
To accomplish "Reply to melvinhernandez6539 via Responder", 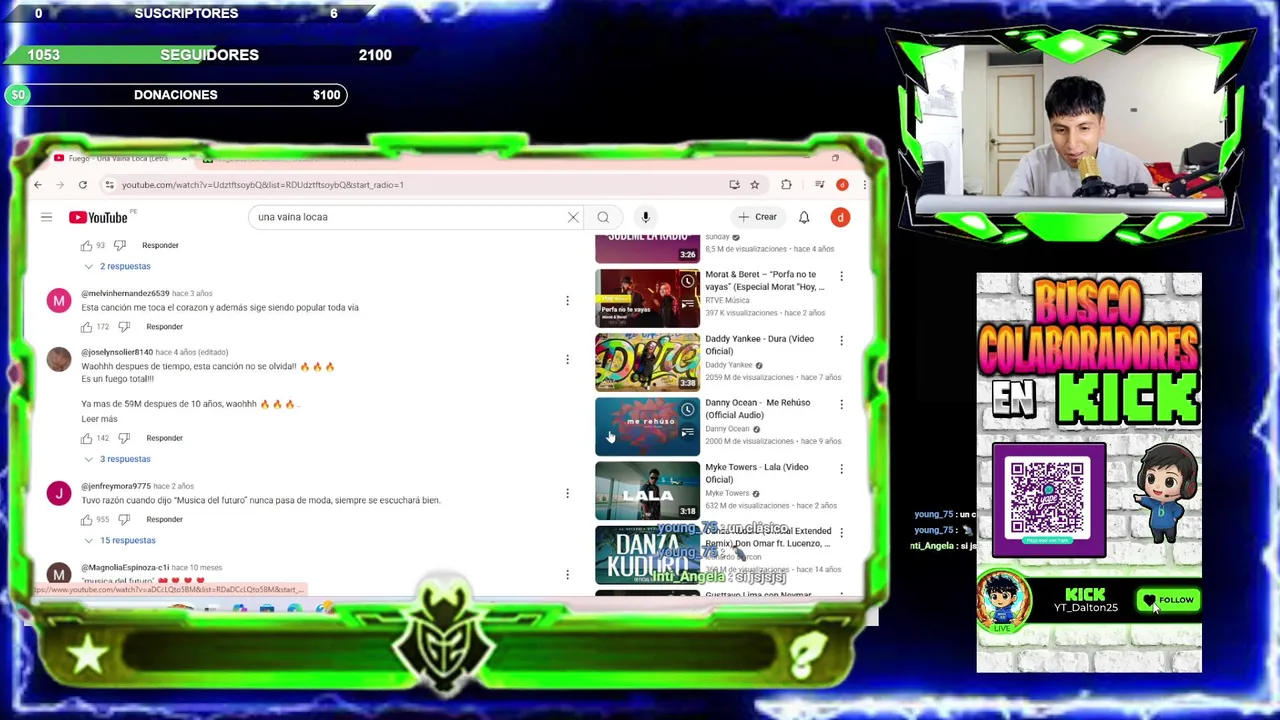I will pos(164,327).
